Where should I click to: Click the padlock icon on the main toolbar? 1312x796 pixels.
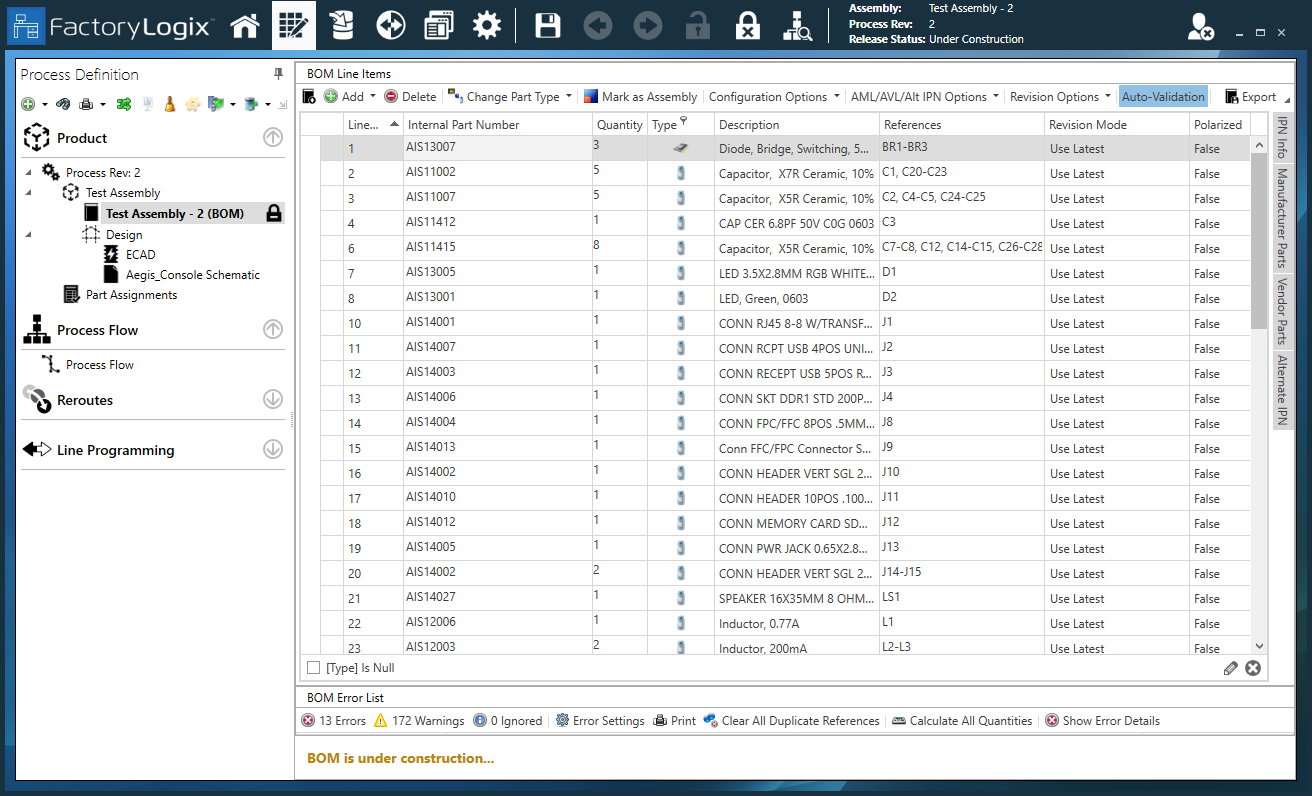[x=698, y=25]
